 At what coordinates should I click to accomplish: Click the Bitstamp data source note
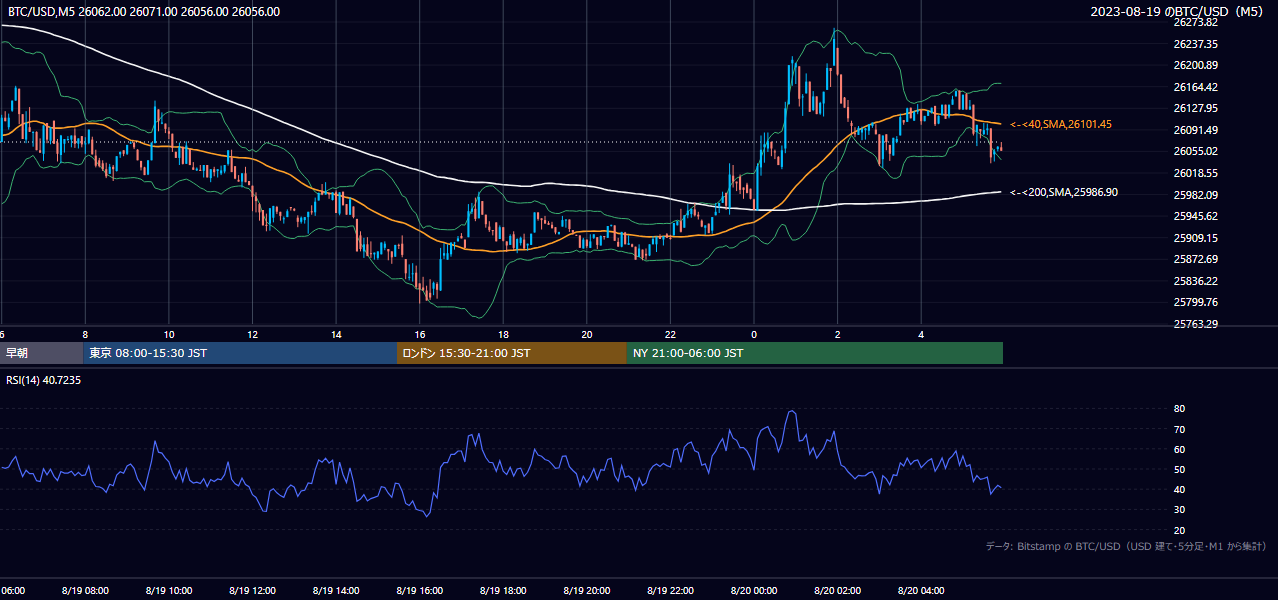[x=1126, y=546]
